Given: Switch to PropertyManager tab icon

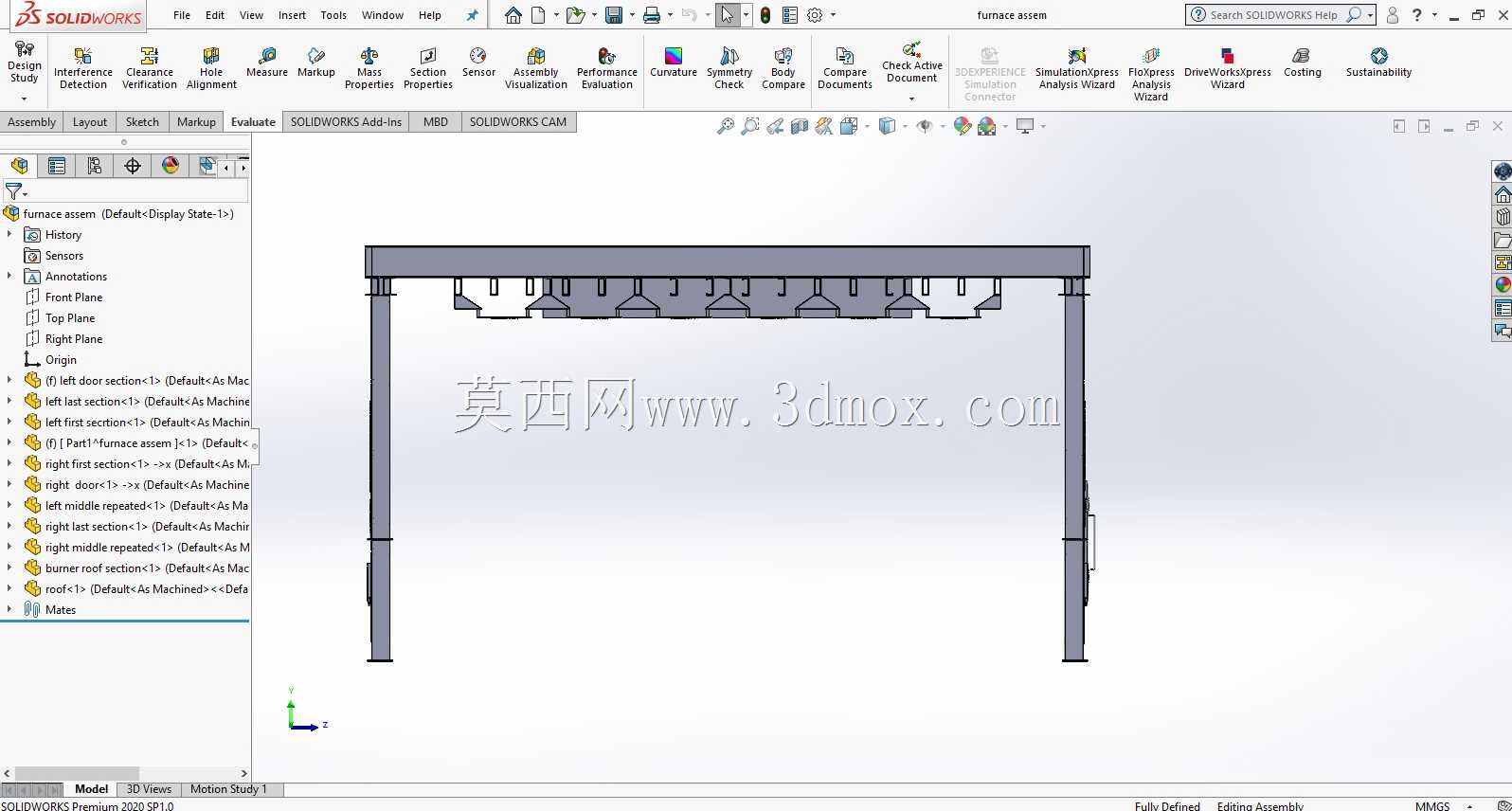Looking at the screenshot, I should click(x=57, y=166).
